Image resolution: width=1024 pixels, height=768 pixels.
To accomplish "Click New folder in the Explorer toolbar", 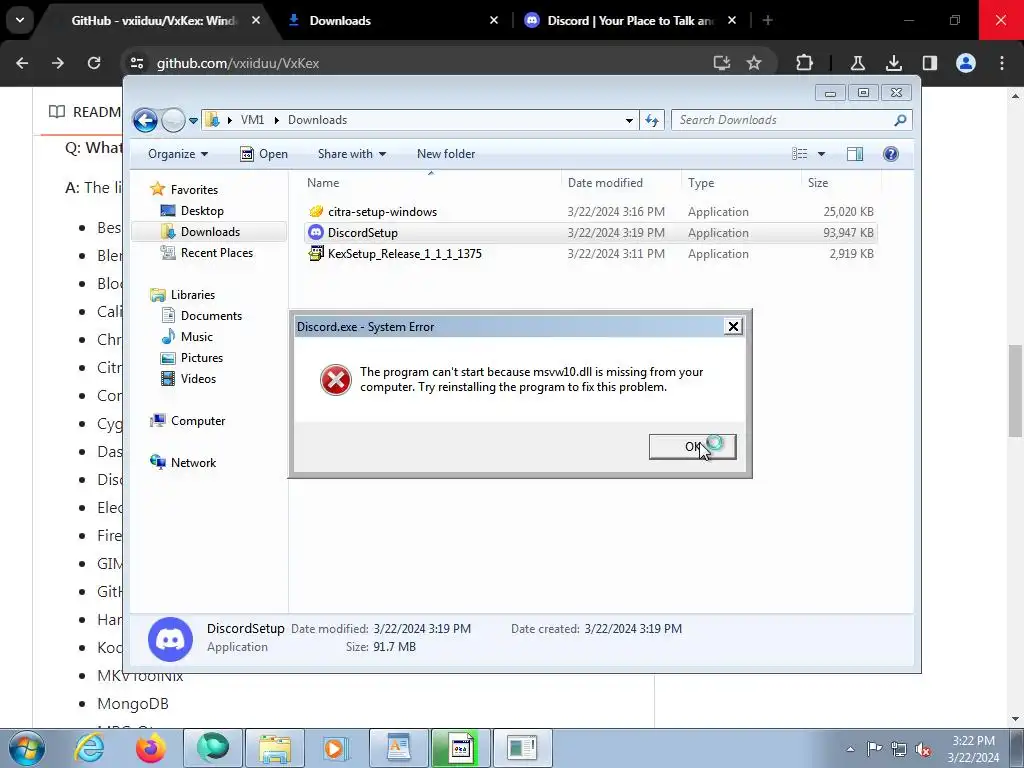I will click(x=446, y=154).
